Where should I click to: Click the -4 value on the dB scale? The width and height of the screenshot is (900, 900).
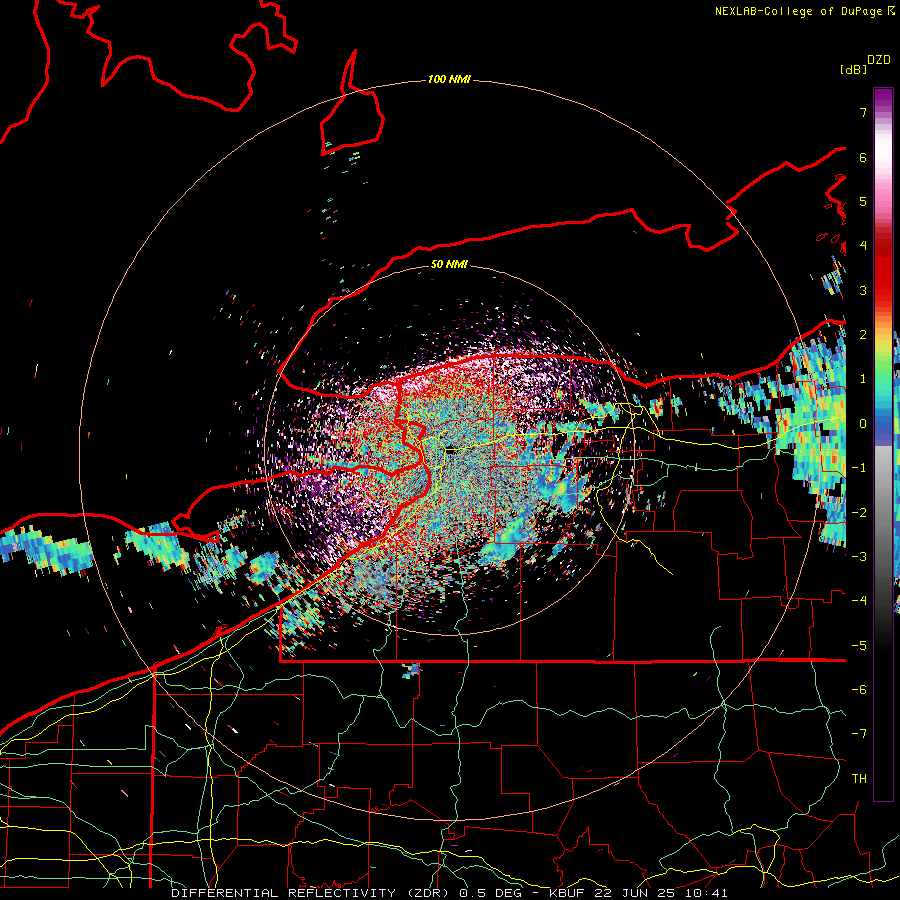coord(859,600)
